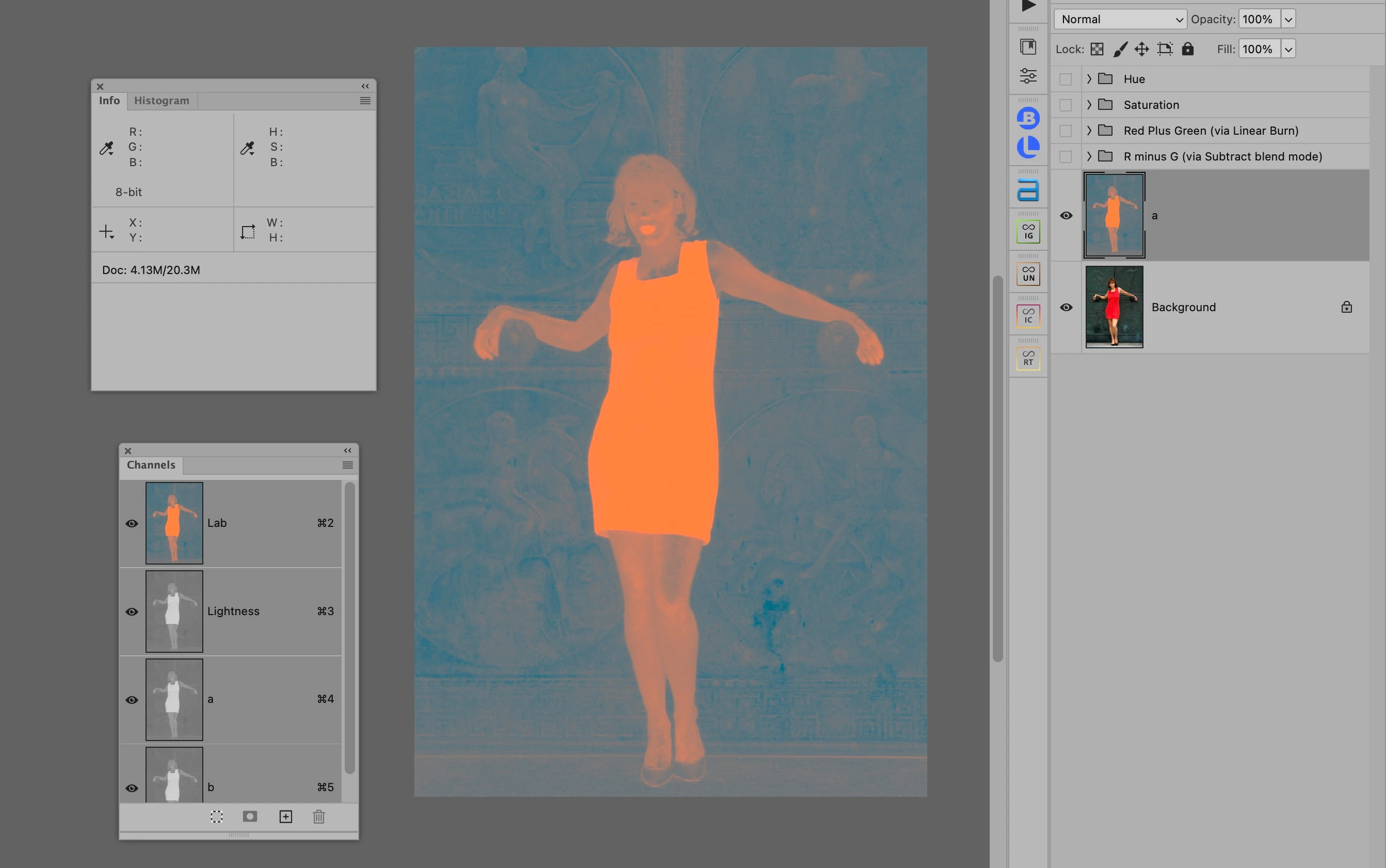Click the lock position move icon

(1141, 50)
